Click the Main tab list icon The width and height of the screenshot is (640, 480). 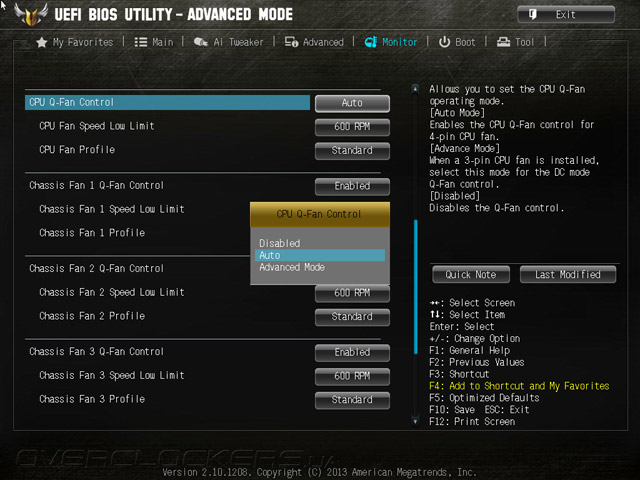pos(141,42)
